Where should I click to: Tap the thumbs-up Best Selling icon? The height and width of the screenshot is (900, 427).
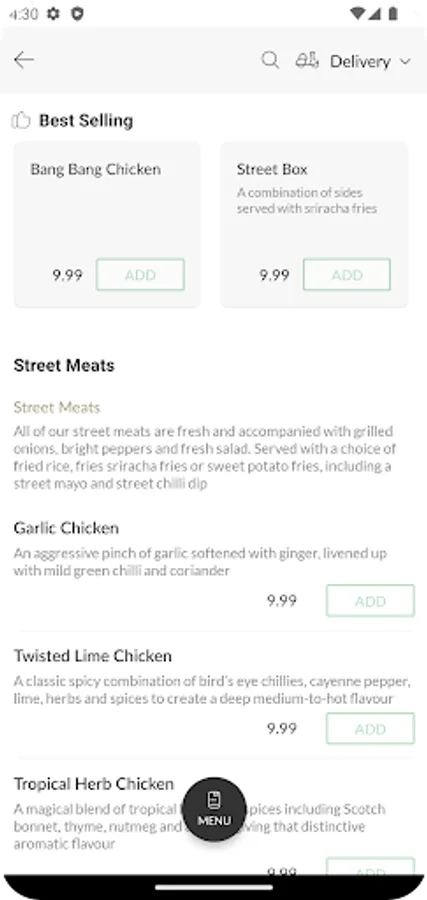pos(21,121)
